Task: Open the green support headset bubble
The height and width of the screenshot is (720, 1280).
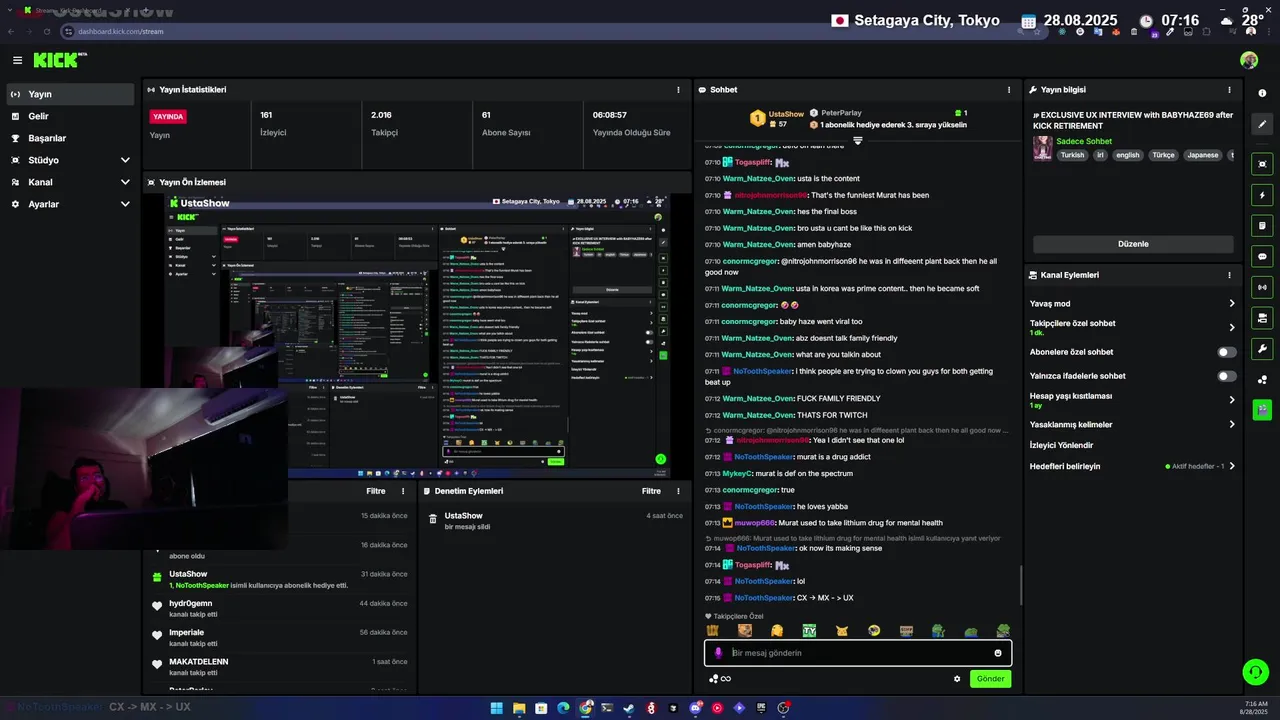Action: [1255, 672]
